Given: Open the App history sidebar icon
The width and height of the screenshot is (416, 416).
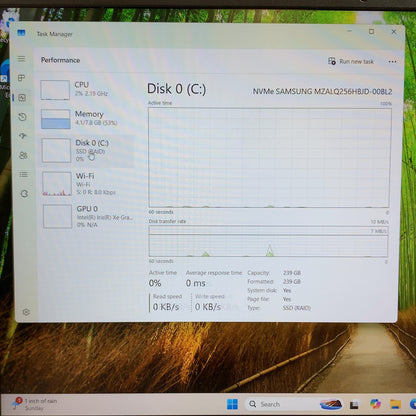Looking at the screenshot, I should tap(22, 117).
